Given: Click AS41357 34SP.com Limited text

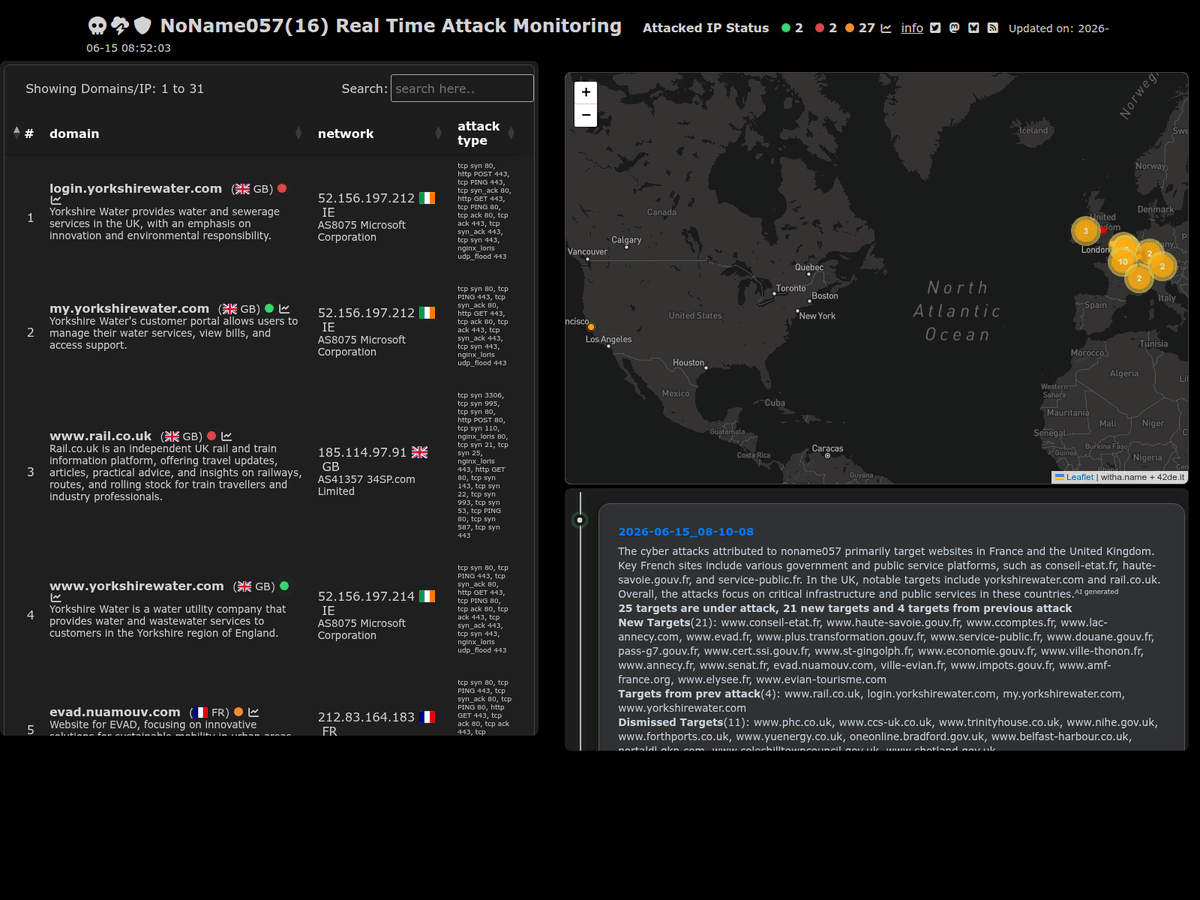Looking at the screenshot, I should point(366,485).
